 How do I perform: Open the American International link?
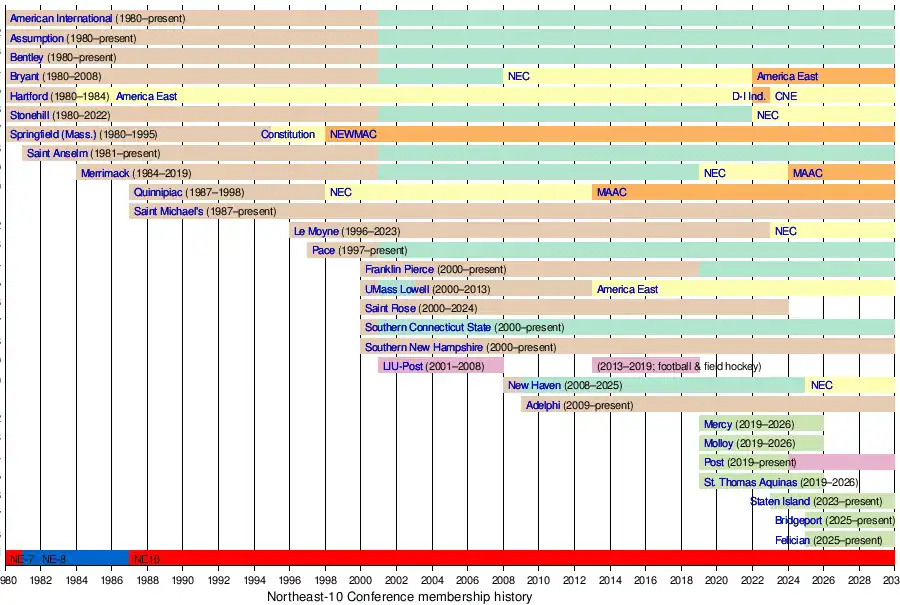[60, 19]
